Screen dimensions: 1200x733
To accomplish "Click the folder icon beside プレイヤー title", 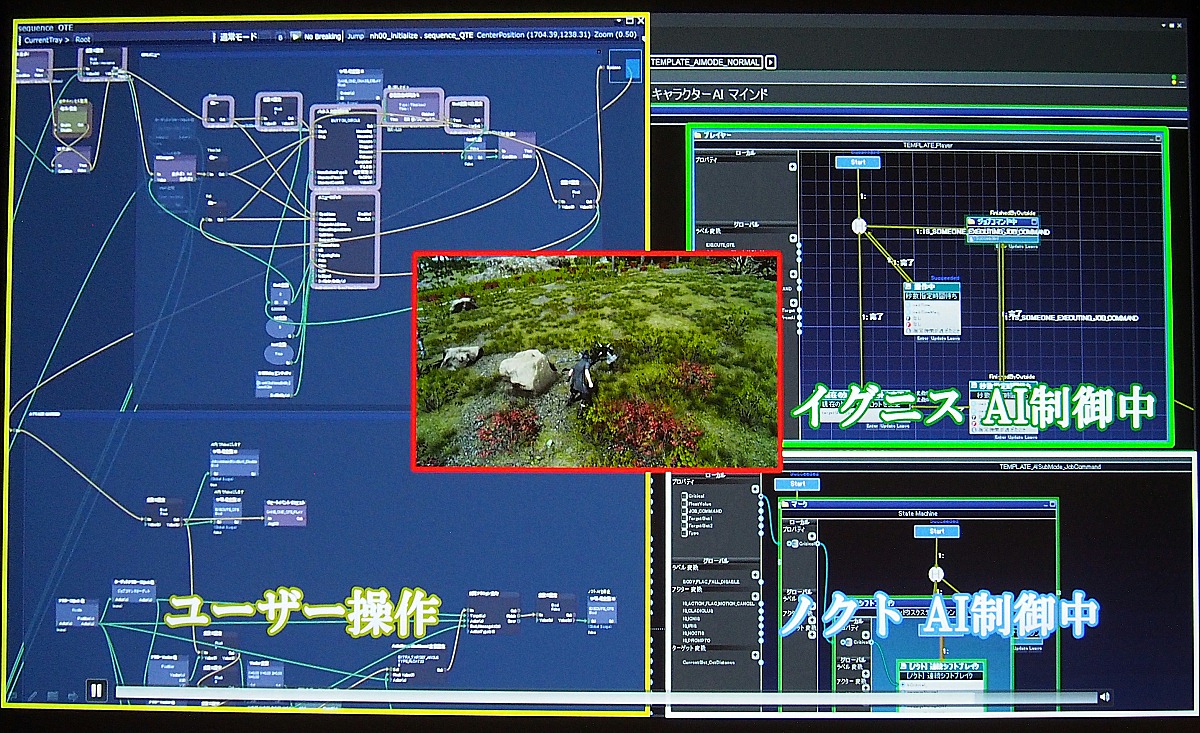I will click(695, 133).
